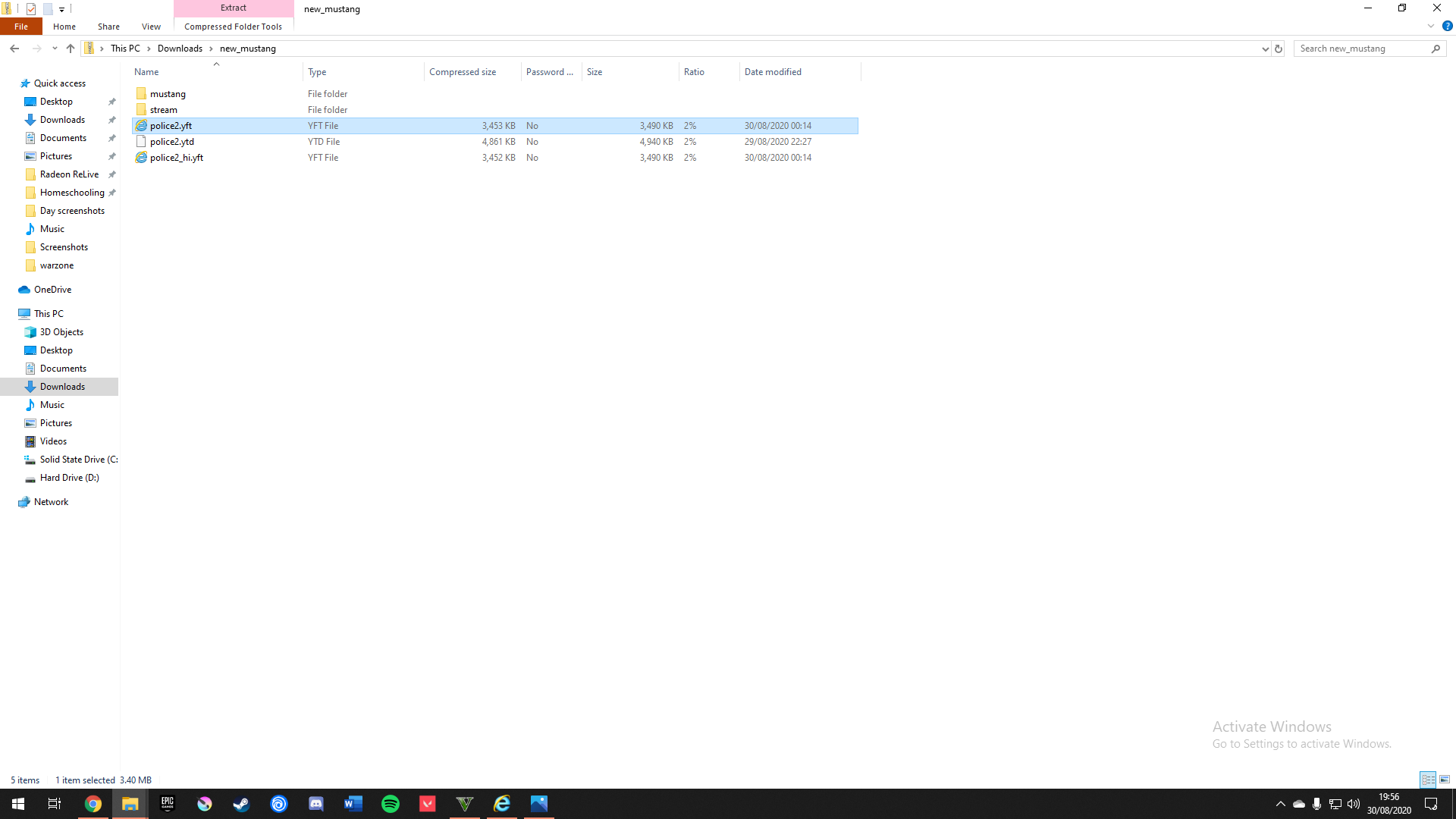This screenshot has width=1456, height=819.
Task: Expand the ribbon with the chevron
Action: (1430, 26)
